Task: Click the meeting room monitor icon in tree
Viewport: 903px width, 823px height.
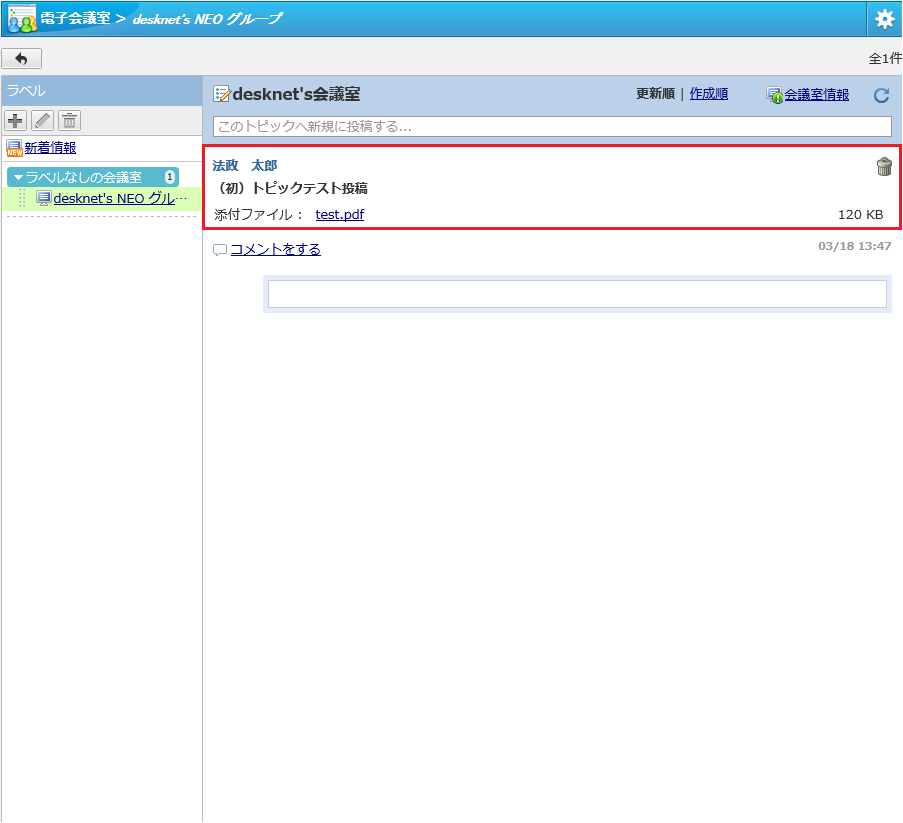Action: [44, 198]
